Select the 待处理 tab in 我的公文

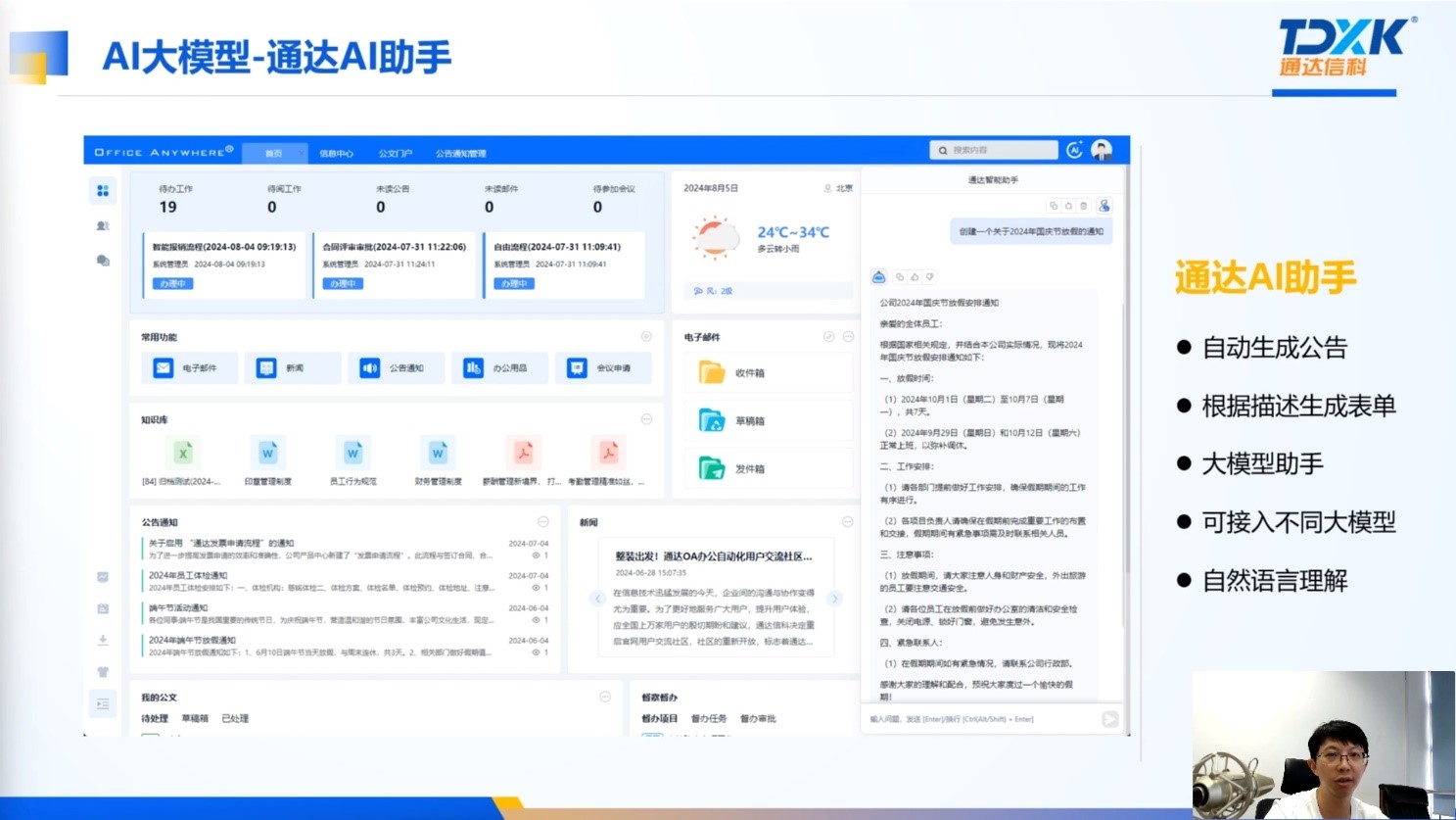point(155,718)
